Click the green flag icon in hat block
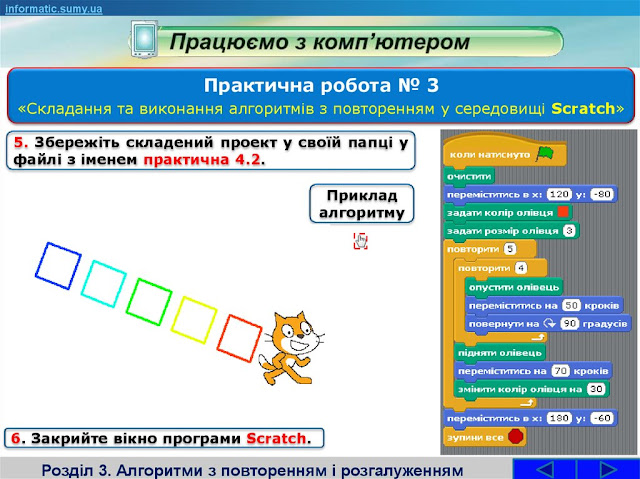The width and height of the screenshot is (640, 479). tap(545, 153)
